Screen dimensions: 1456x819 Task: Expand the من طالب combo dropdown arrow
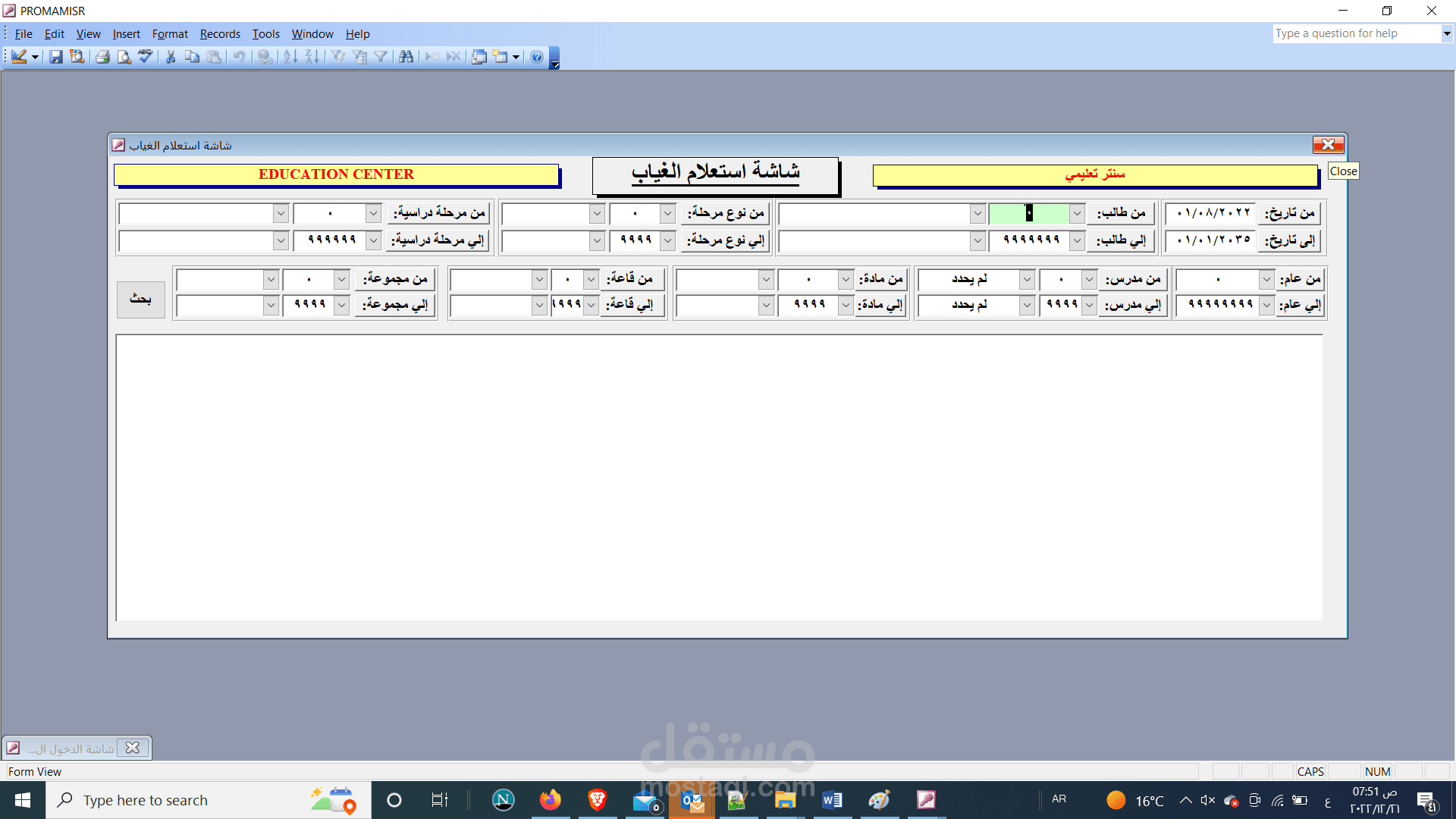coord(1077,214)
